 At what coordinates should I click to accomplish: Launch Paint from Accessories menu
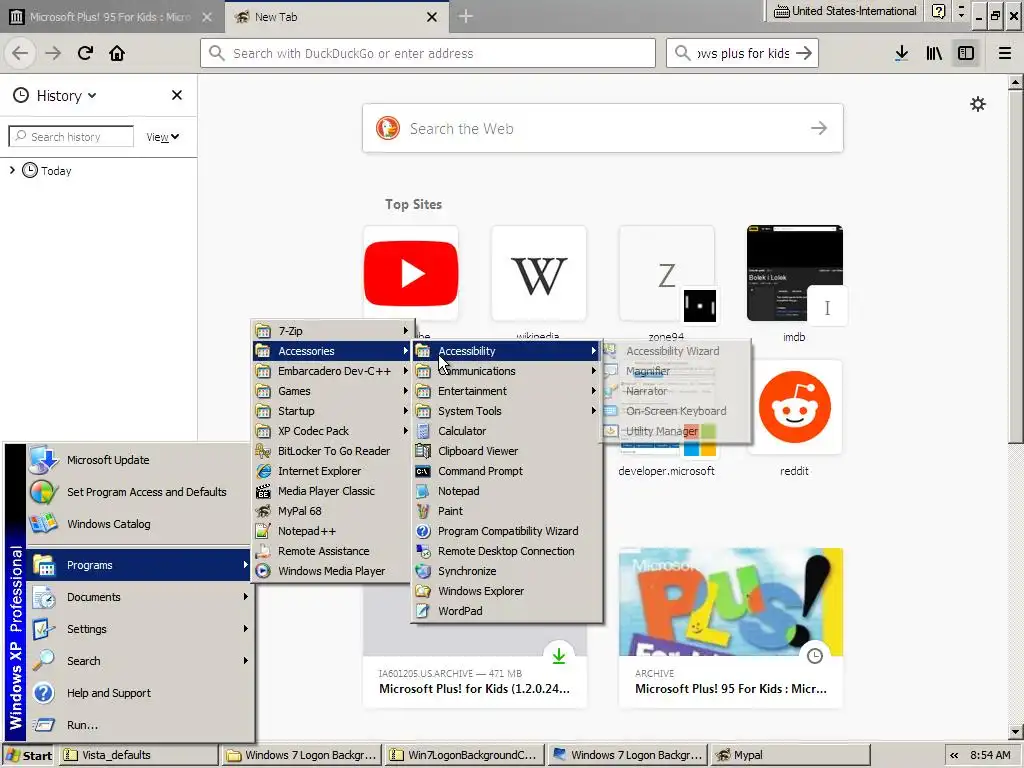click(506, 511)
